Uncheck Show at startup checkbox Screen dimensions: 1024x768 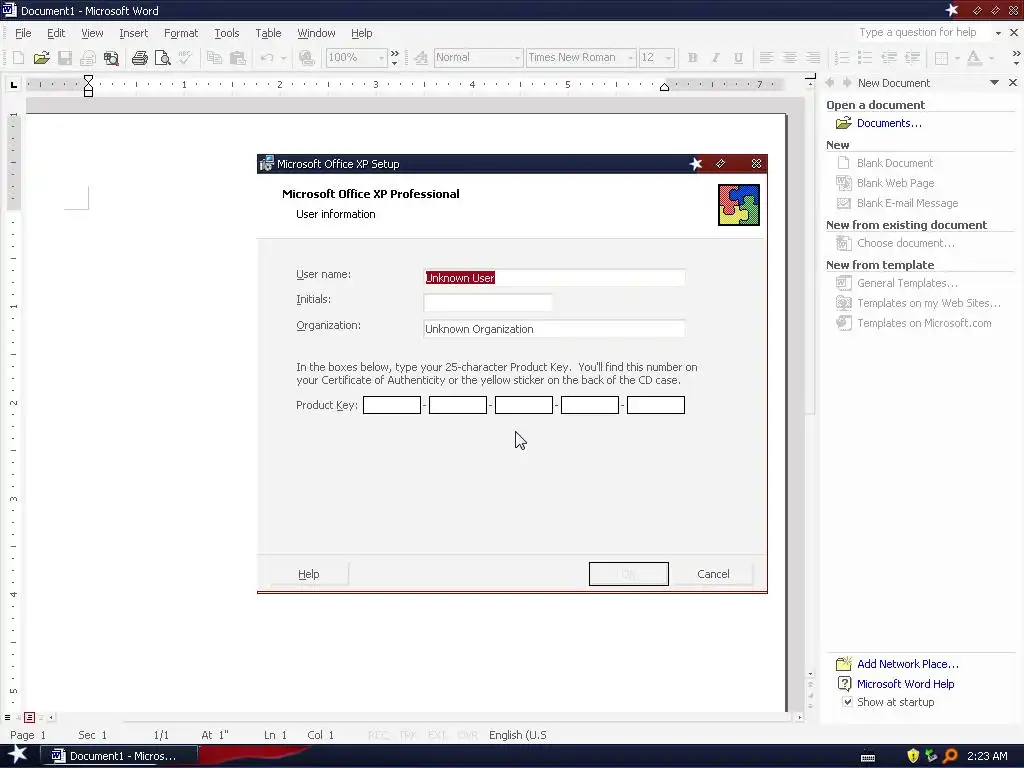847,702
